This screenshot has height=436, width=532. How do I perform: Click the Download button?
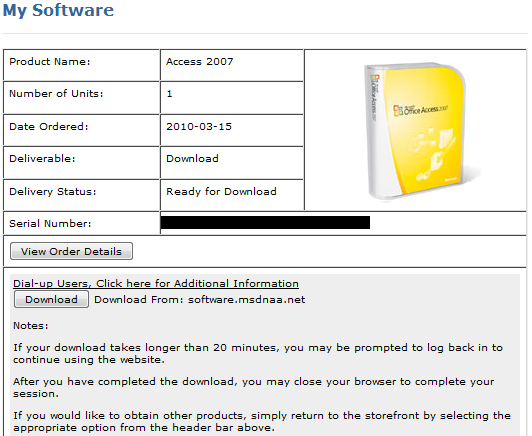[51, 300]
